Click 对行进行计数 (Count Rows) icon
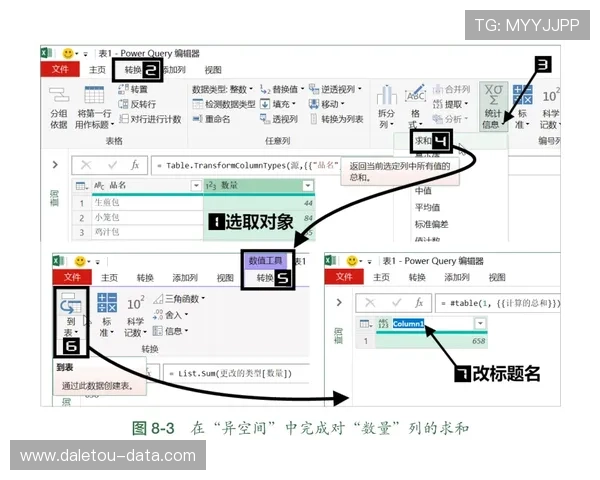The image size is (600, 480). 123,119
